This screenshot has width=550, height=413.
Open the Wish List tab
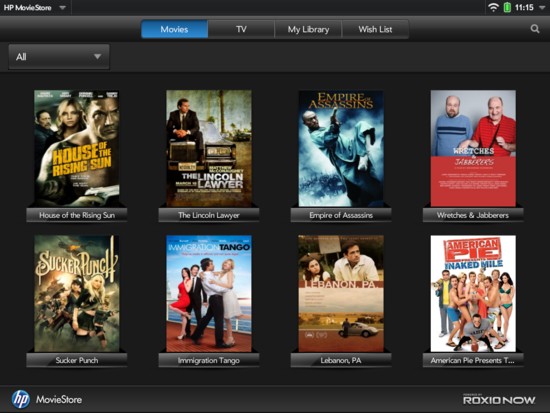(375, 29)
